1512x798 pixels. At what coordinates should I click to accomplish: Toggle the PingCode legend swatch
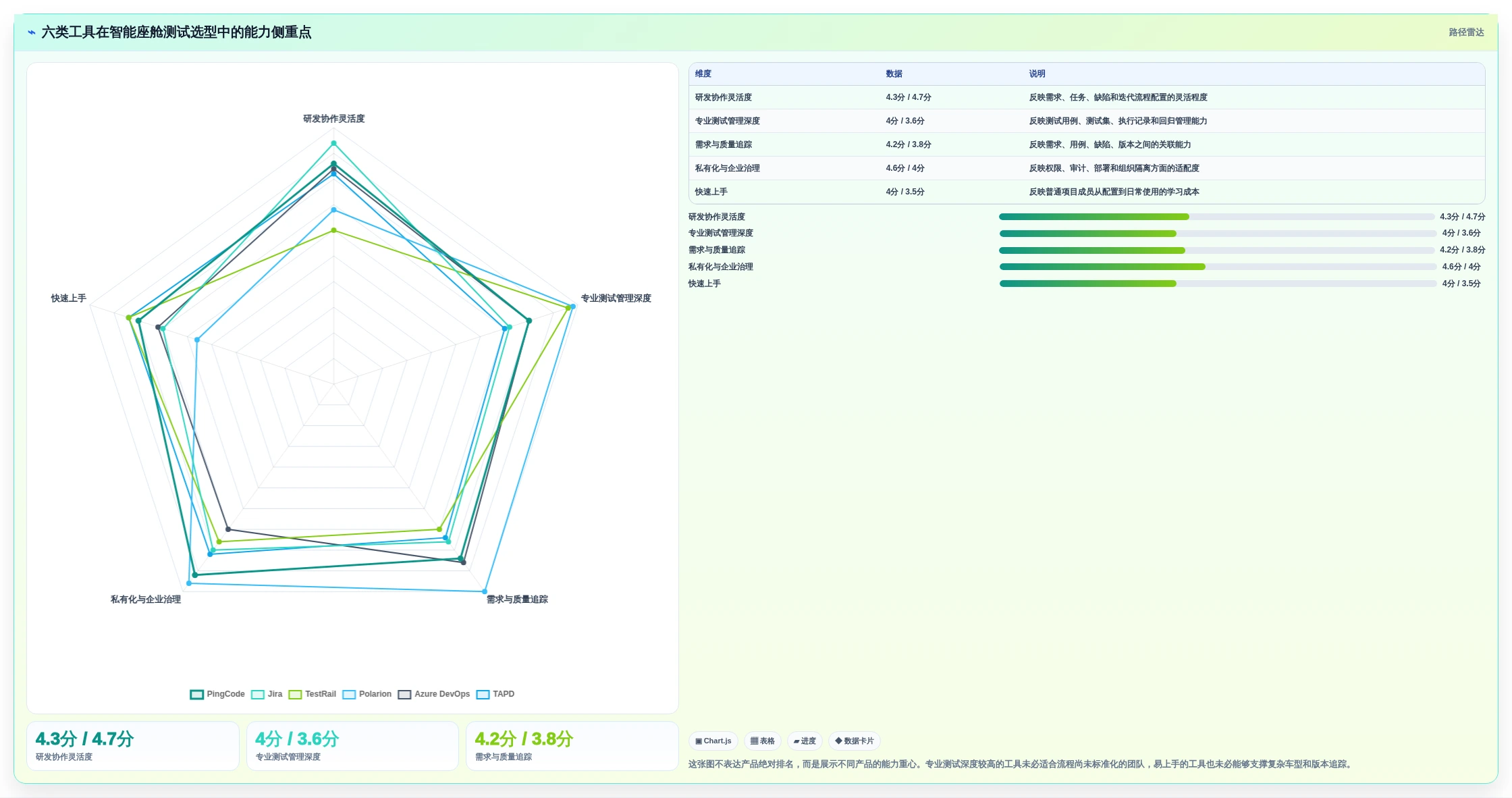[196, 694]
